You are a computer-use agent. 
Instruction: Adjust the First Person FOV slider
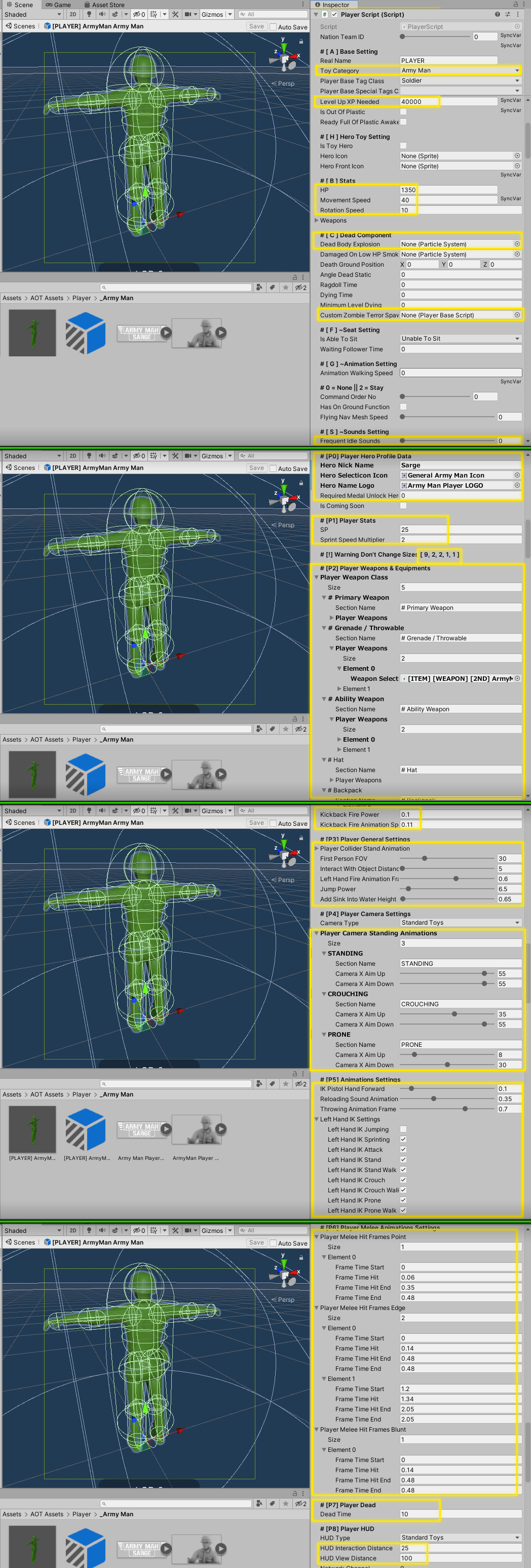coord(447,858)
